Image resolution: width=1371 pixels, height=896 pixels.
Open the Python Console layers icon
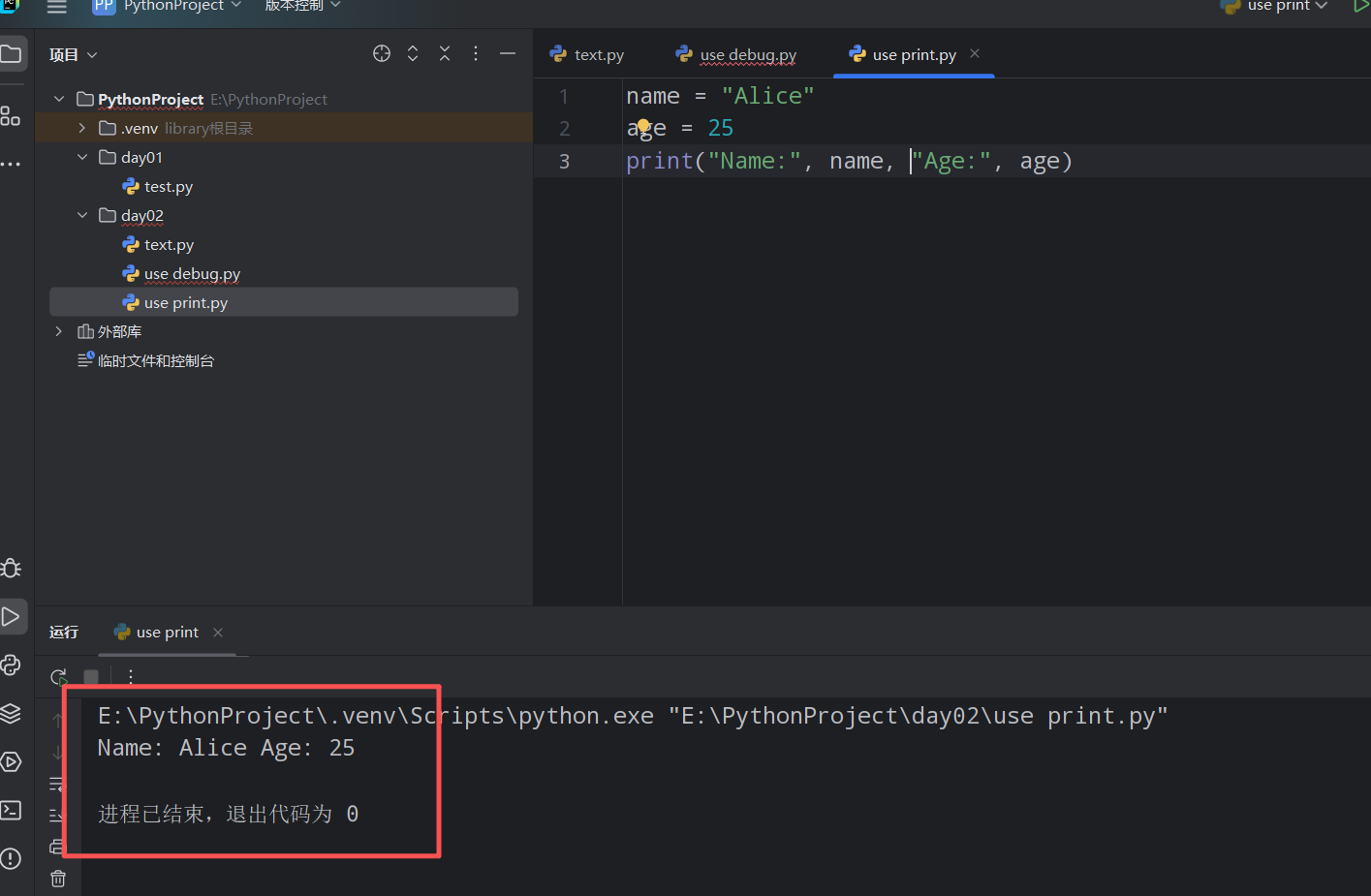click(12, 714)
